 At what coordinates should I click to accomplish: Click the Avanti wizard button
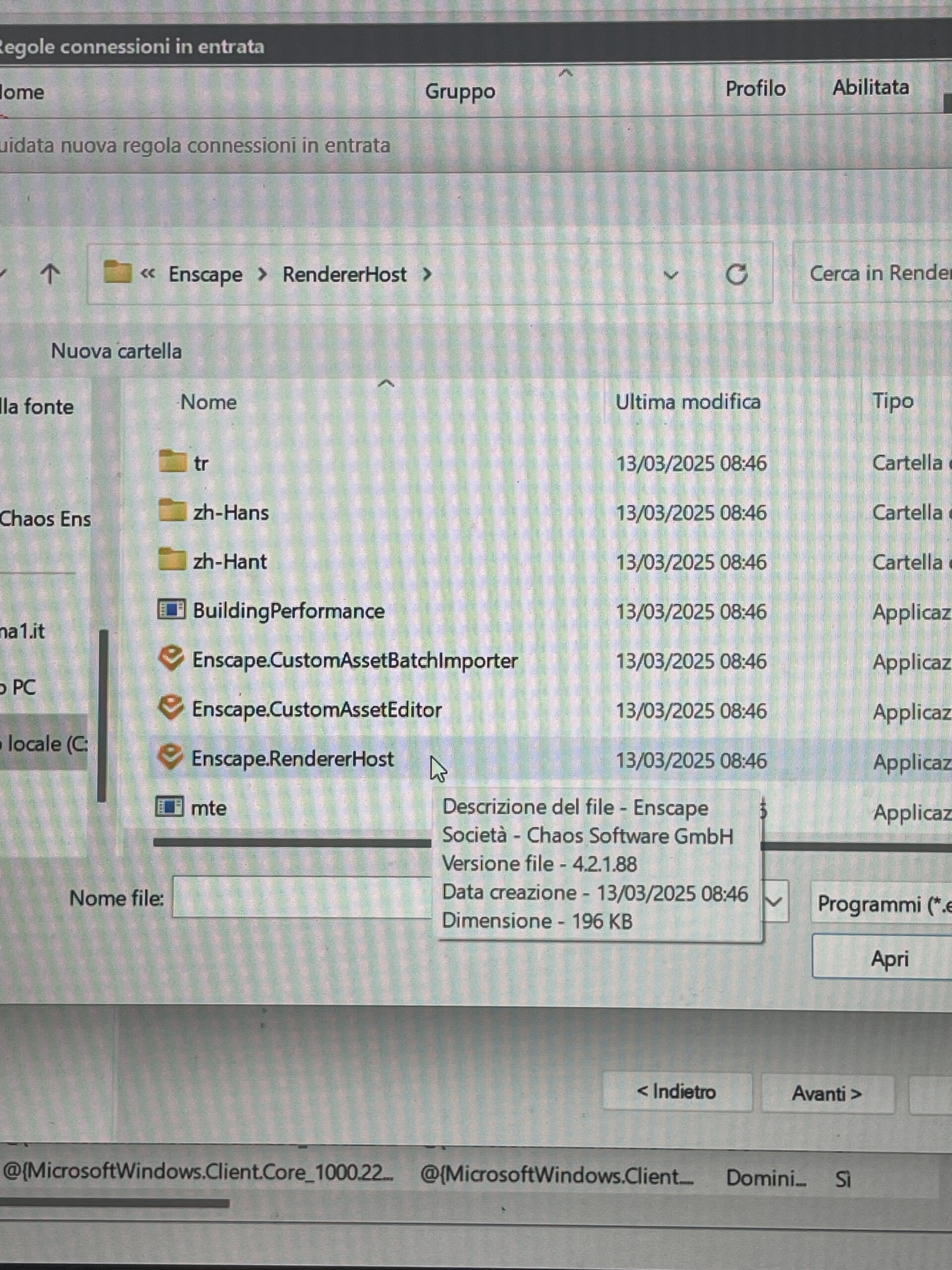click(x=827, y=1093)
